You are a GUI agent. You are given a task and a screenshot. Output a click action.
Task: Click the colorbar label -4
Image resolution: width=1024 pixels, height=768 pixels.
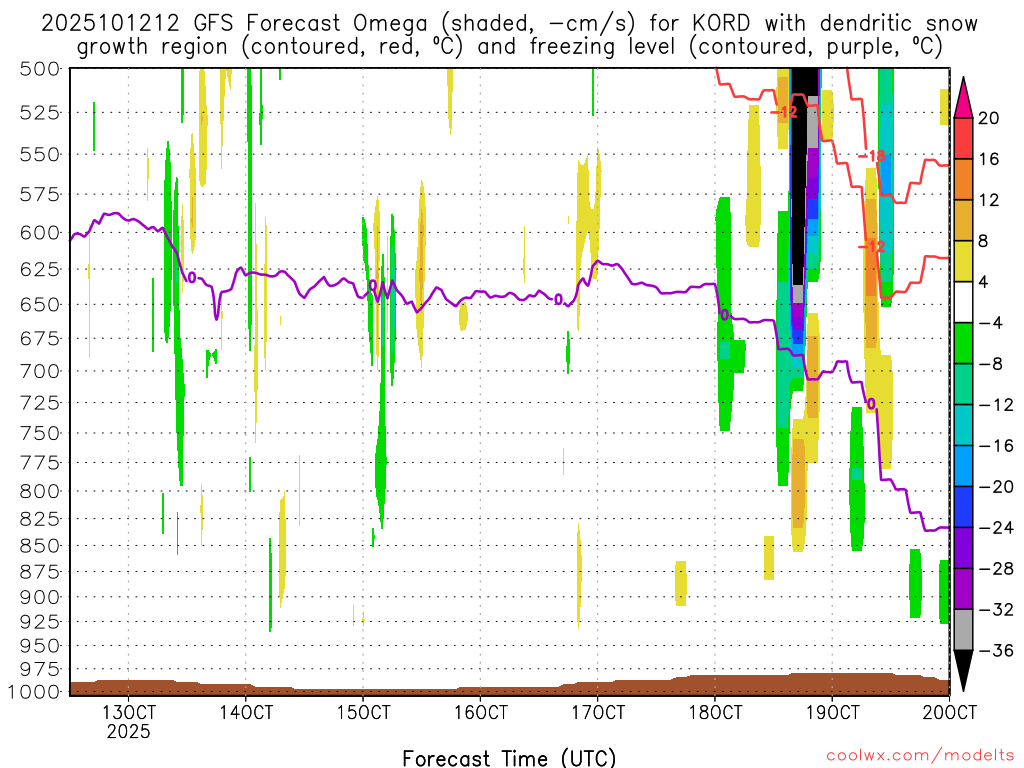[x=991, y=323]
